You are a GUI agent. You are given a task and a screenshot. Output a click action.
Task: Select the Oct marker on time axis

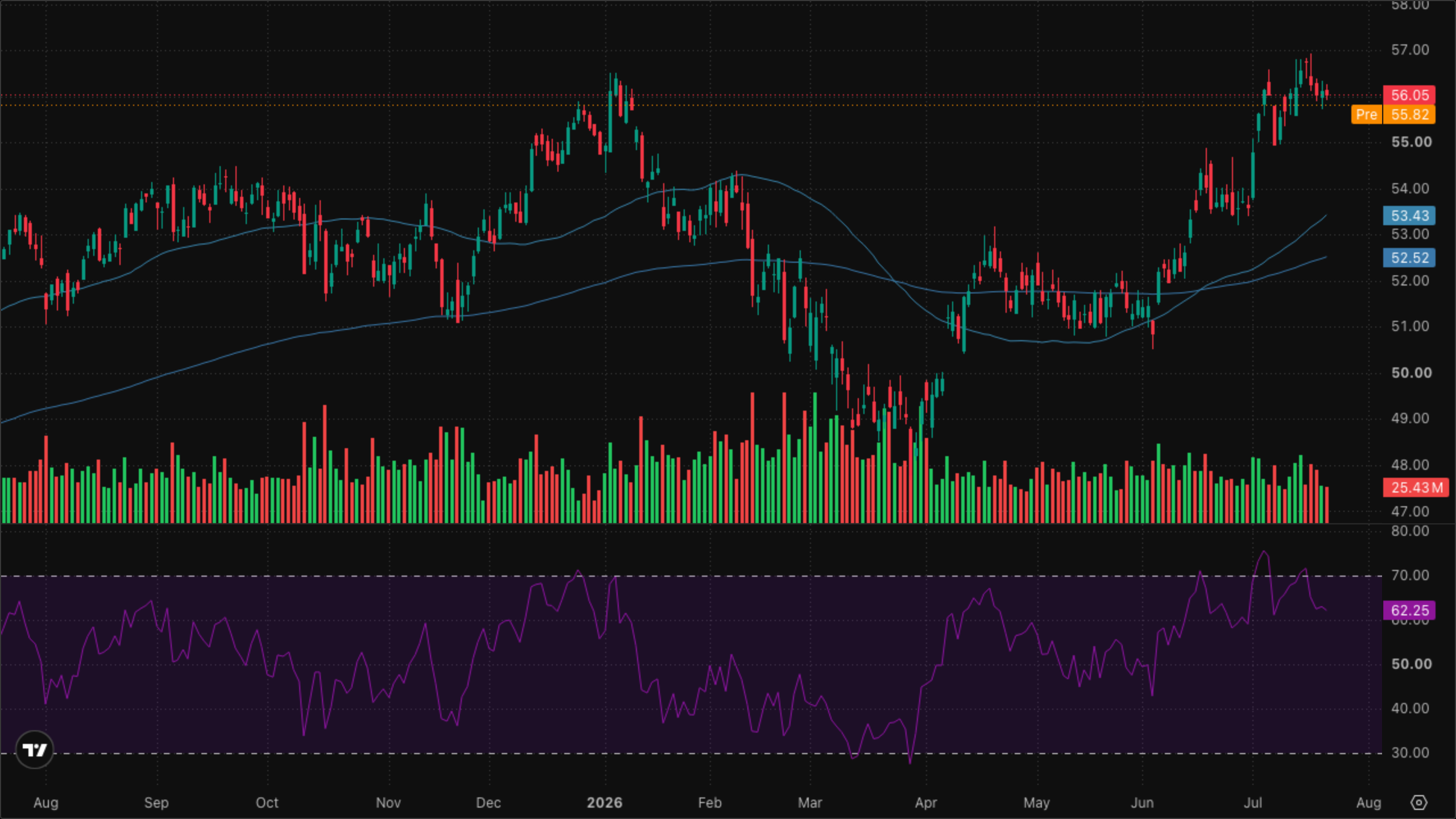(x=267, y=803)
